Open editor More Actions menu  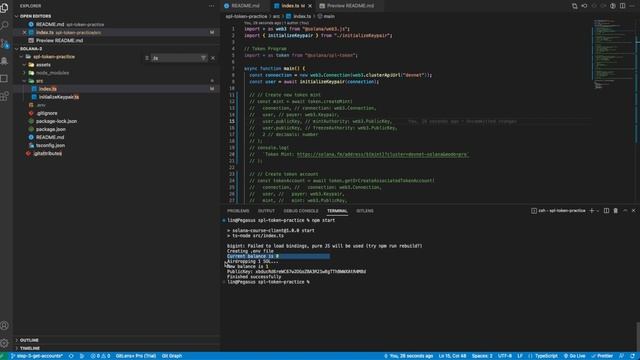[632, 6]
